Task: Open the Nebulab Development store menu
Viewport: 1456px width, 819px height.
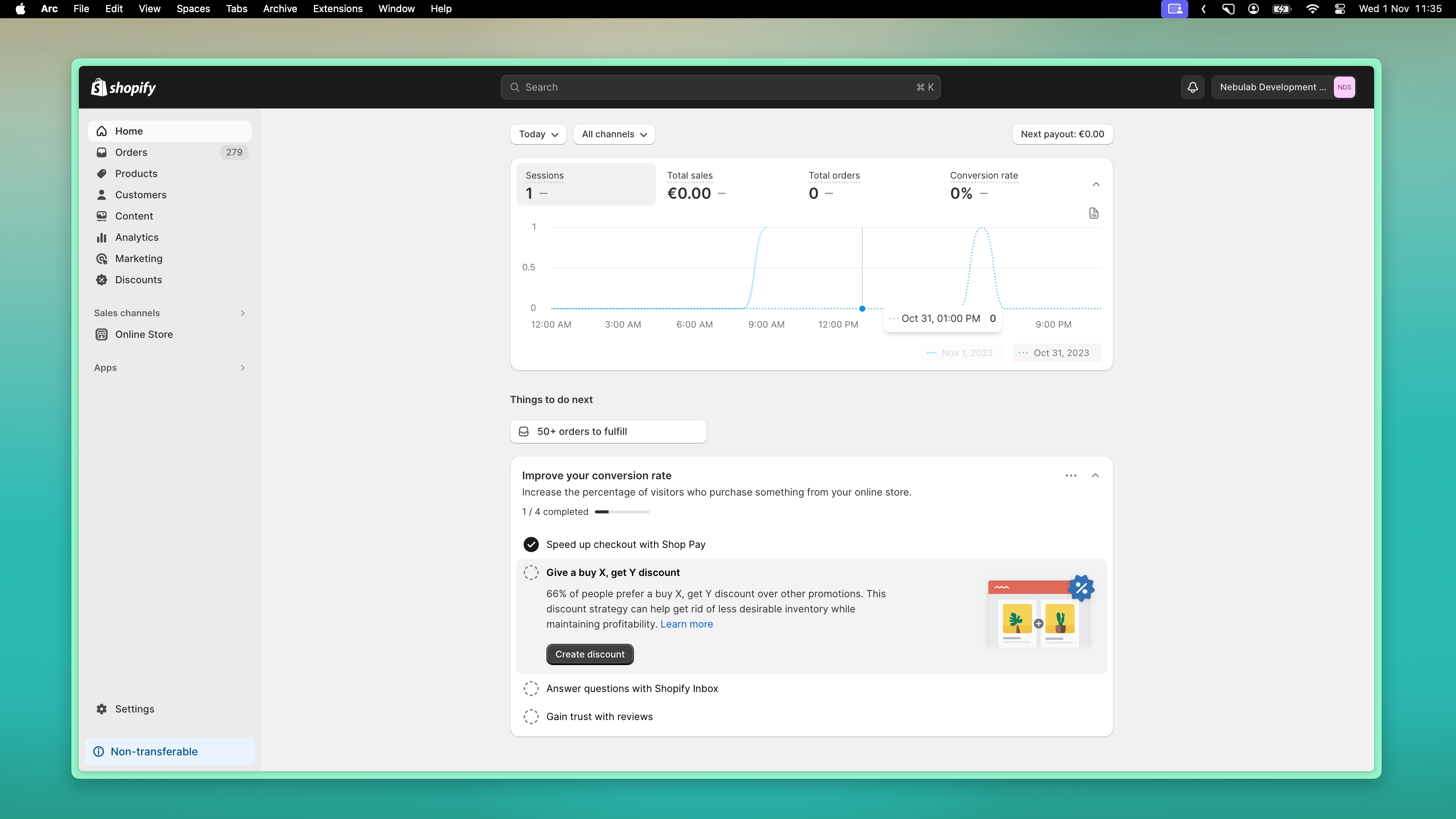Action: click(x=1283, y=87)
